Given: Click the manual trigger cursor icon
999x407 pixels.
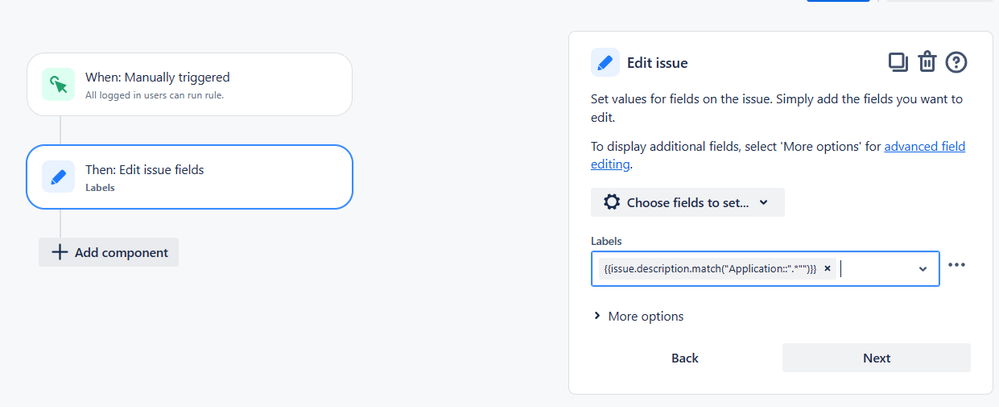Looking at the screenshot, I should (59, 84).
